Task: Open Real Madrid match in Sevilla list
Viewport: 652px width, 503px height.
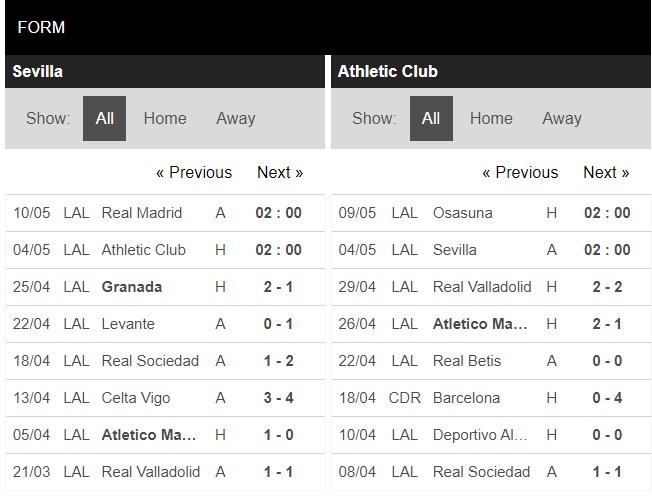Action: 142,213
